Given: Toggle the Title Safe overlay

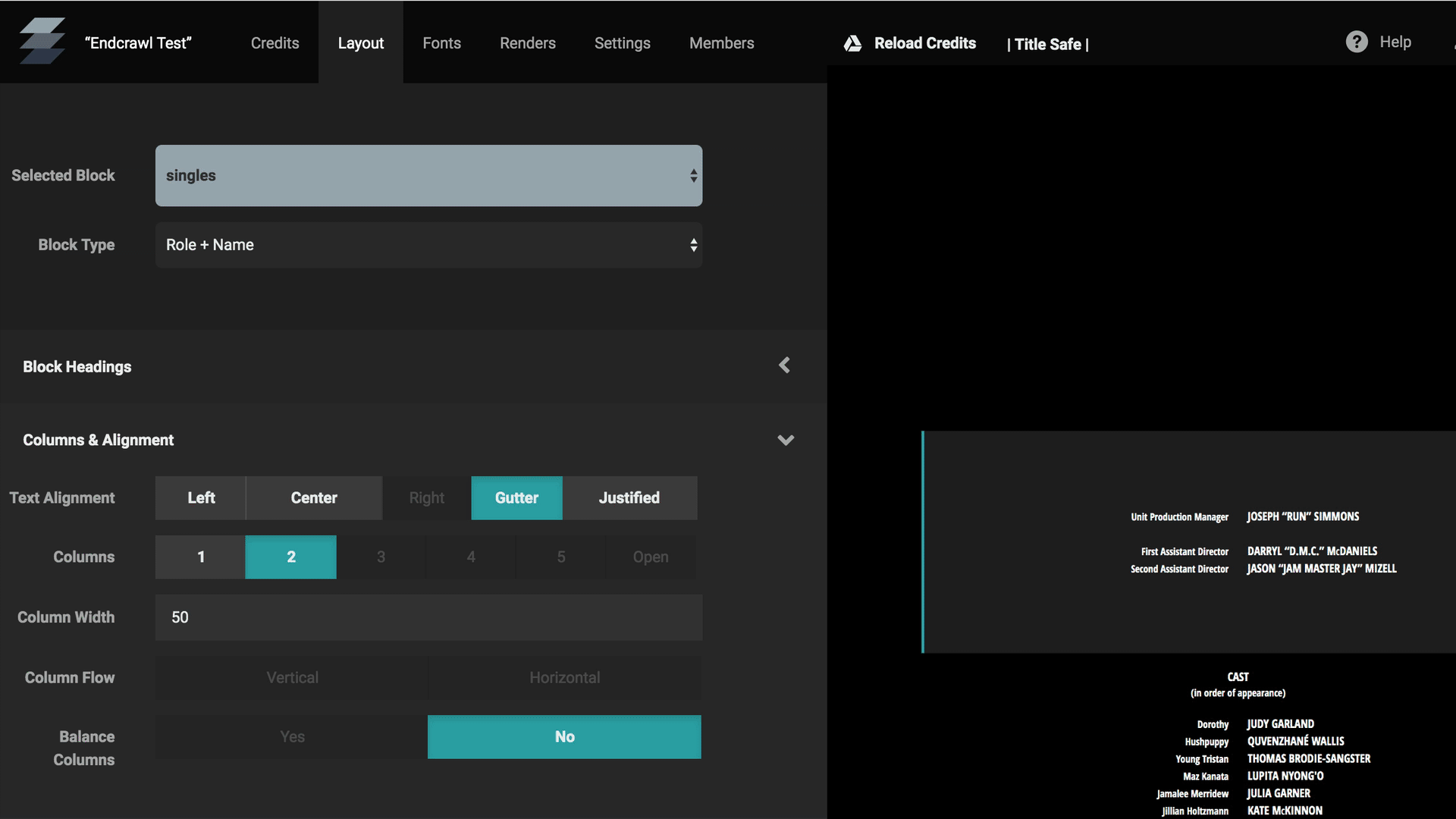Looking at the screenshot, I should (1048, 44).
